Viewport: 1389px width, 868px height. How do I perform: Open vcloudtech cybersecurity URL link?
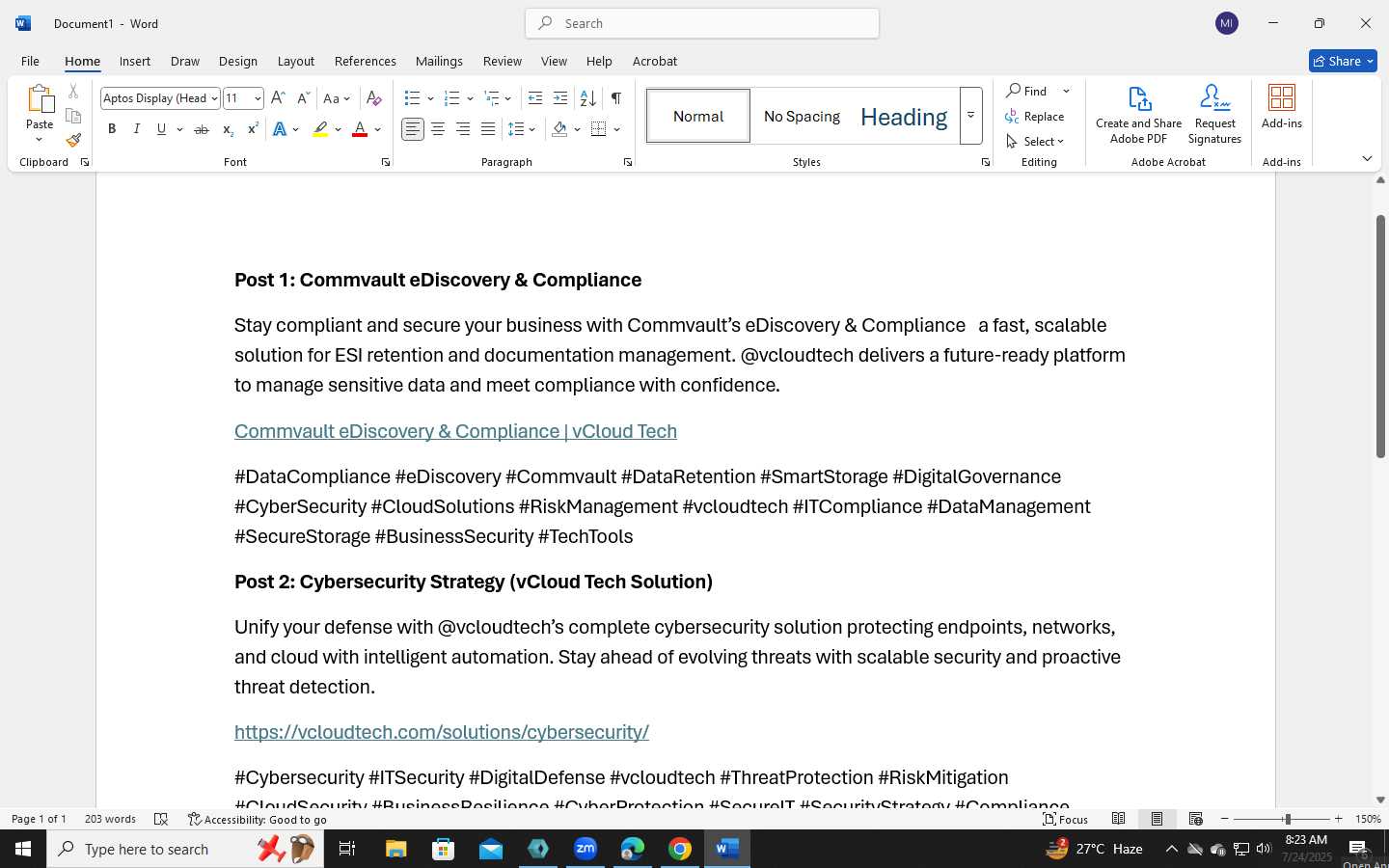[x=442, y=732]
